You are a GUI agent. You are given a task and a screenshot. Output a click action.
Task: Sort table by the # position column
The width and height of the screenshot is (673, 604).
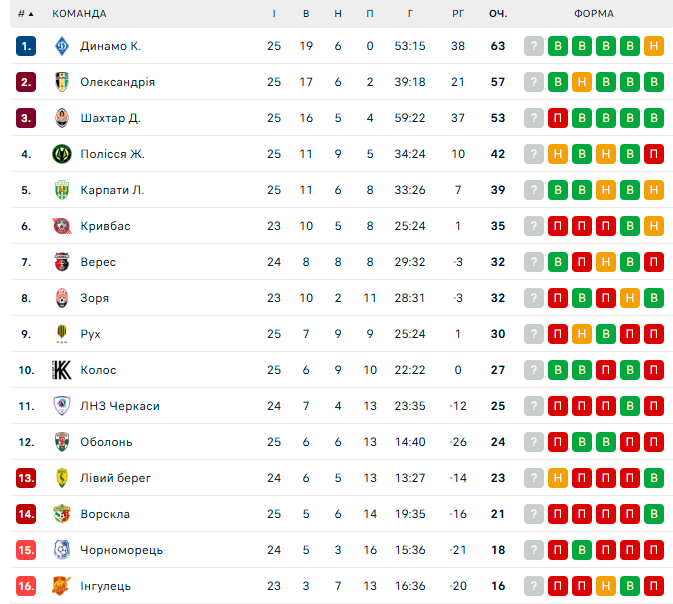coord(25,14)
